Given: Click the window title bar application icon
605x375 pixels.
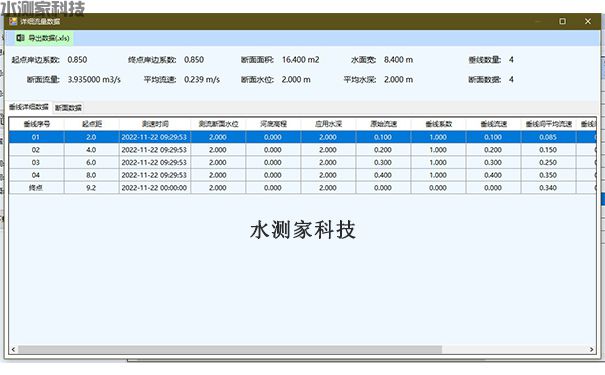Looking at the screenshot, I should [x=13, y=21].
